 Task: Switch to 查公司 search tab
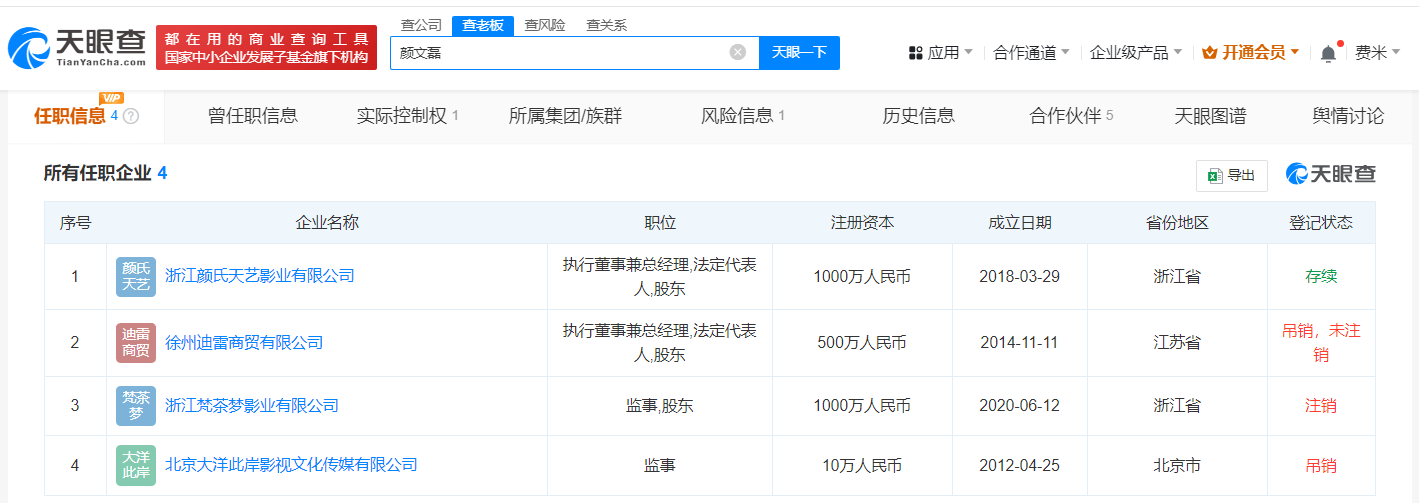point(421,25)
